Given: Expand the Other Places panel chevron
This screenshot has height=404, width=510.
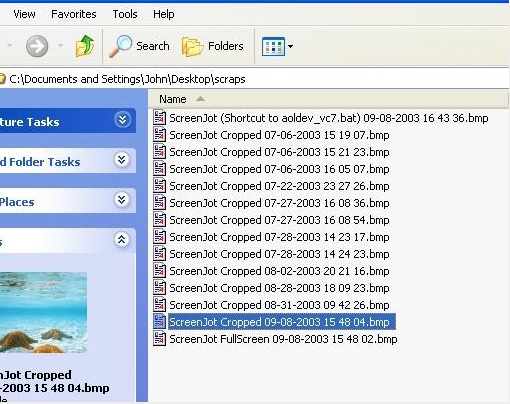Looking at the screenshot, I should (x=122, y=199).
